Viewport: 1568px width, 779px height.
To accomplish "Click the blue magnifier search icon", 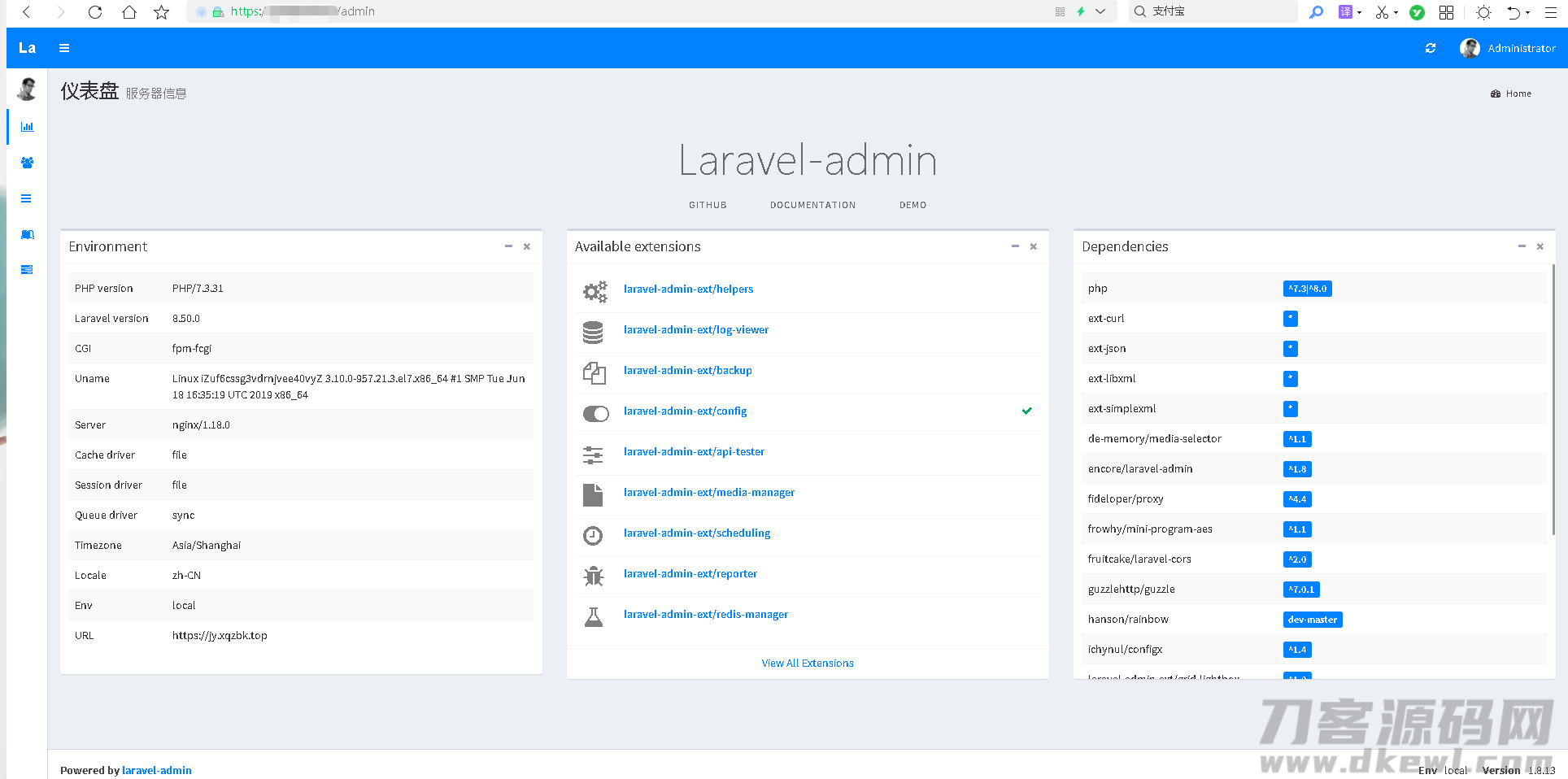I will tap(1316, 11).
